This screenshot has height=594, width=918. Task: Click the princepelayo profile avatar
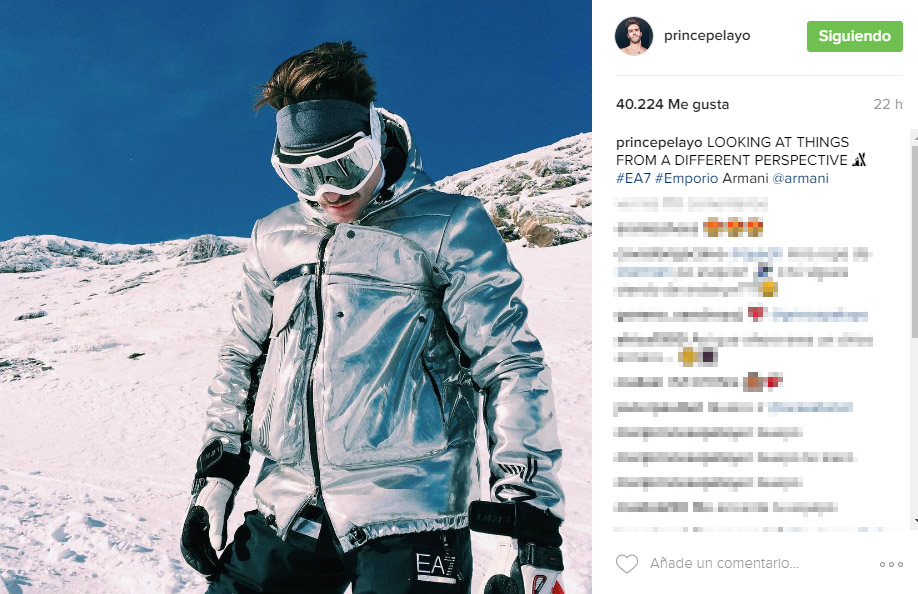633,36
